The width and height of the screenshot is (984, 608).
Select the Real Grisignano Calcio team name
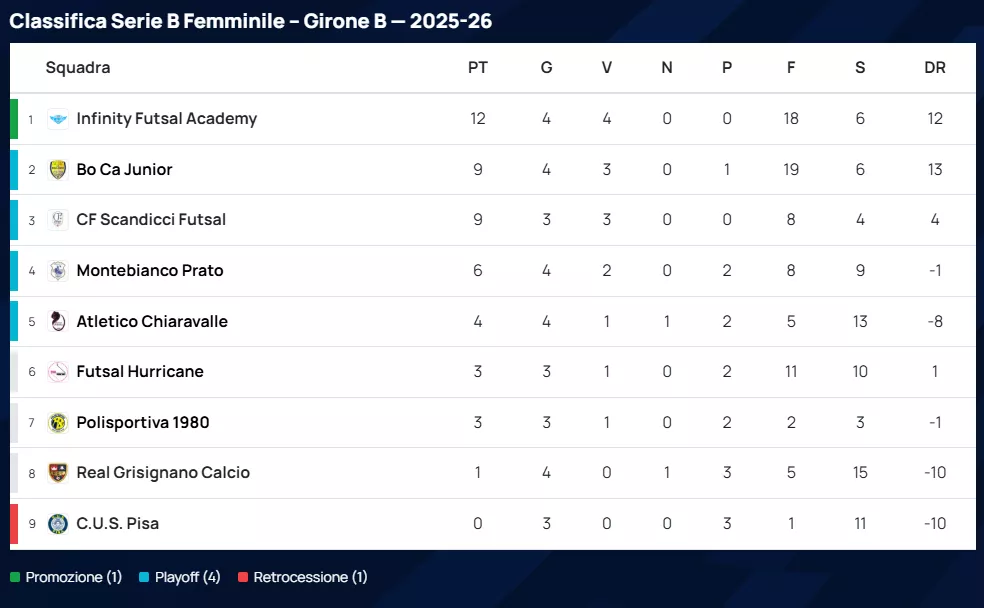163,473
